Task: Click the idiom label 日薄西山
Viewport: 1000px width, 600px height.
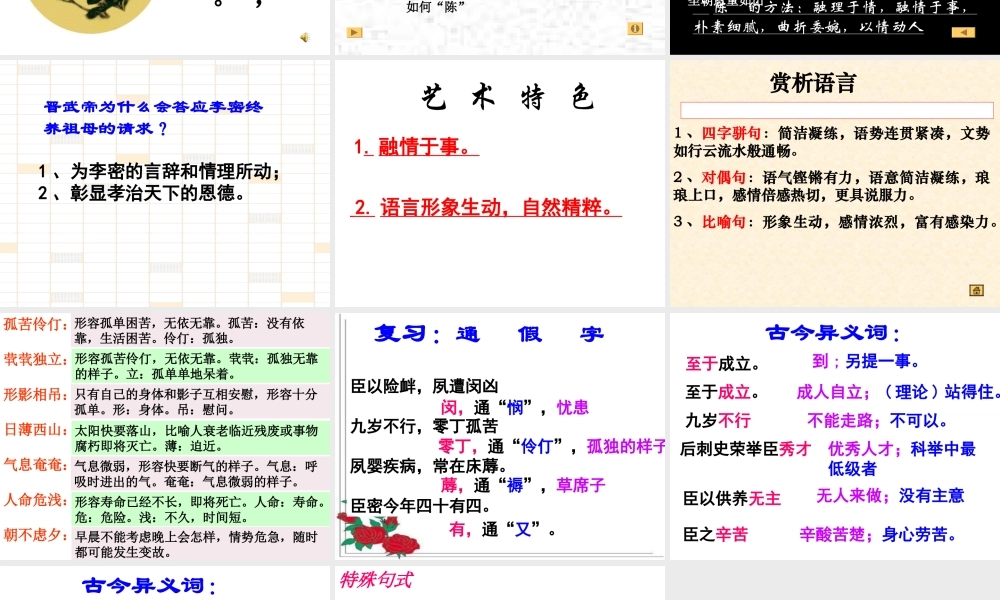Action: tap(35, 430)
